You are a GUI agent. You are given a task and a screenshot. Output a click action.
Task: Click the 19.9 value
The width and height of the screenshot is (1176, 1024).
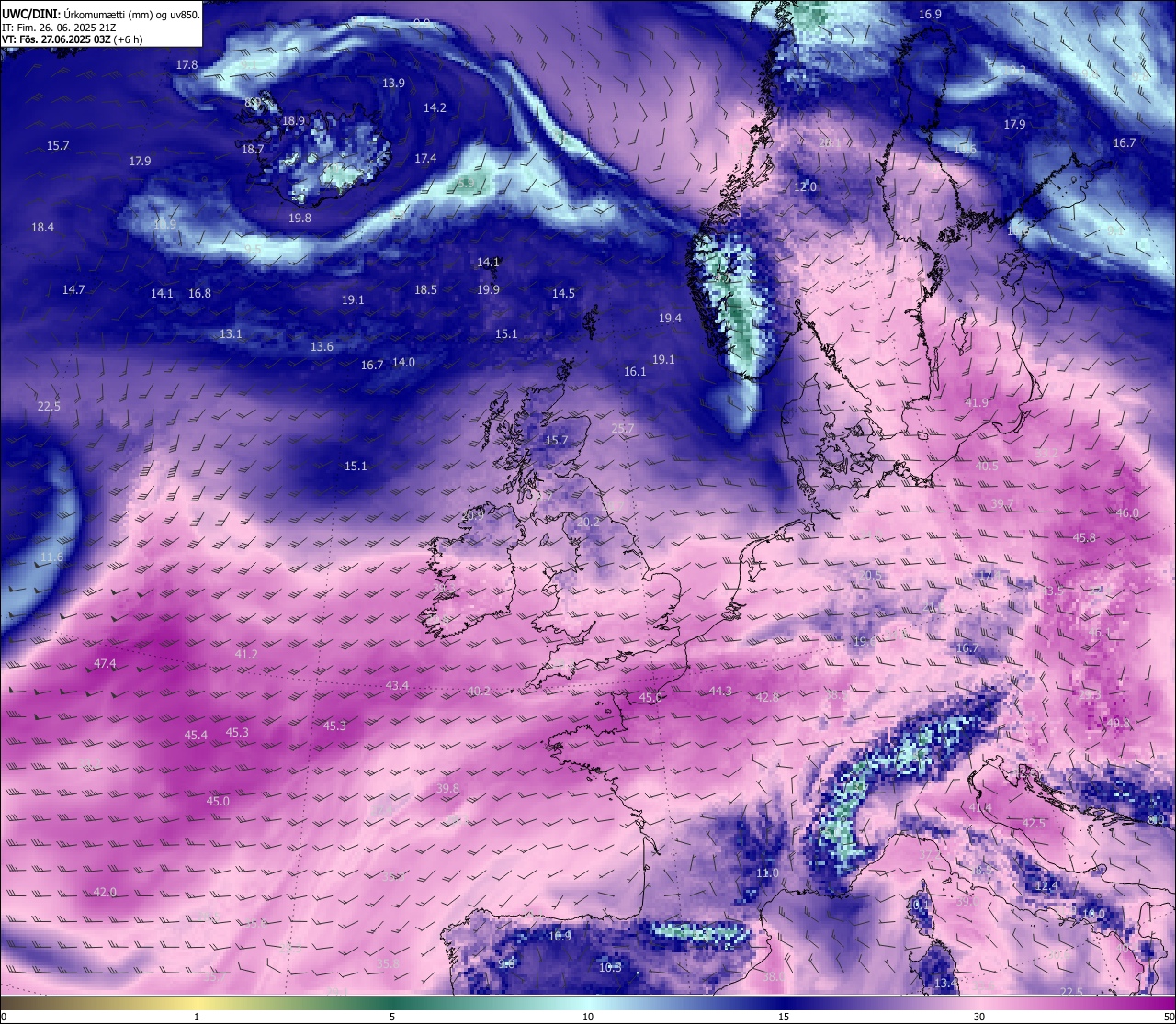(488, 290)
